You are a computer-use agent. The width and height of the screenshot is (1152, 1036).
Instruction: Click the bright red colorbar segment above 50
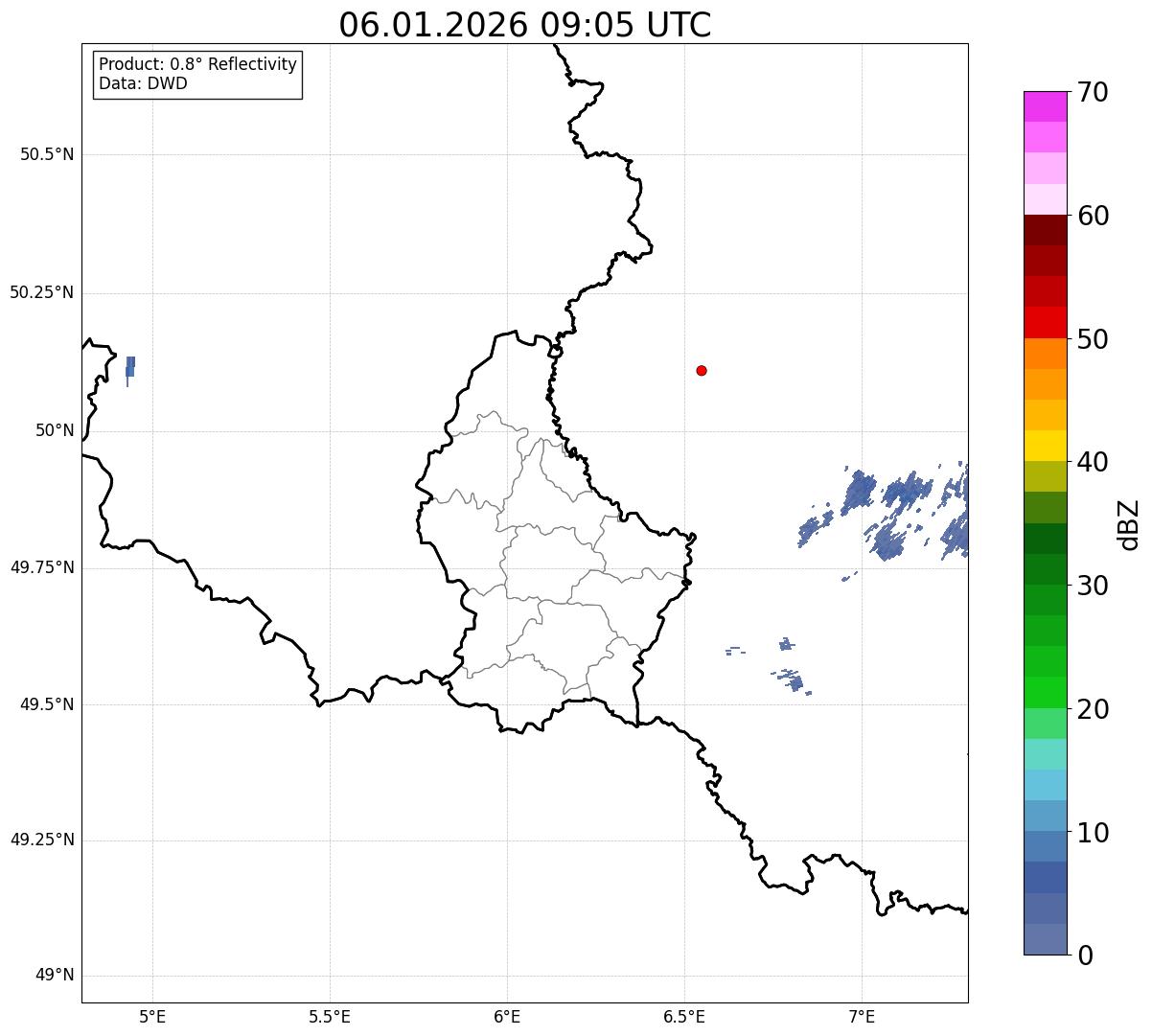tap(1045, 322)
